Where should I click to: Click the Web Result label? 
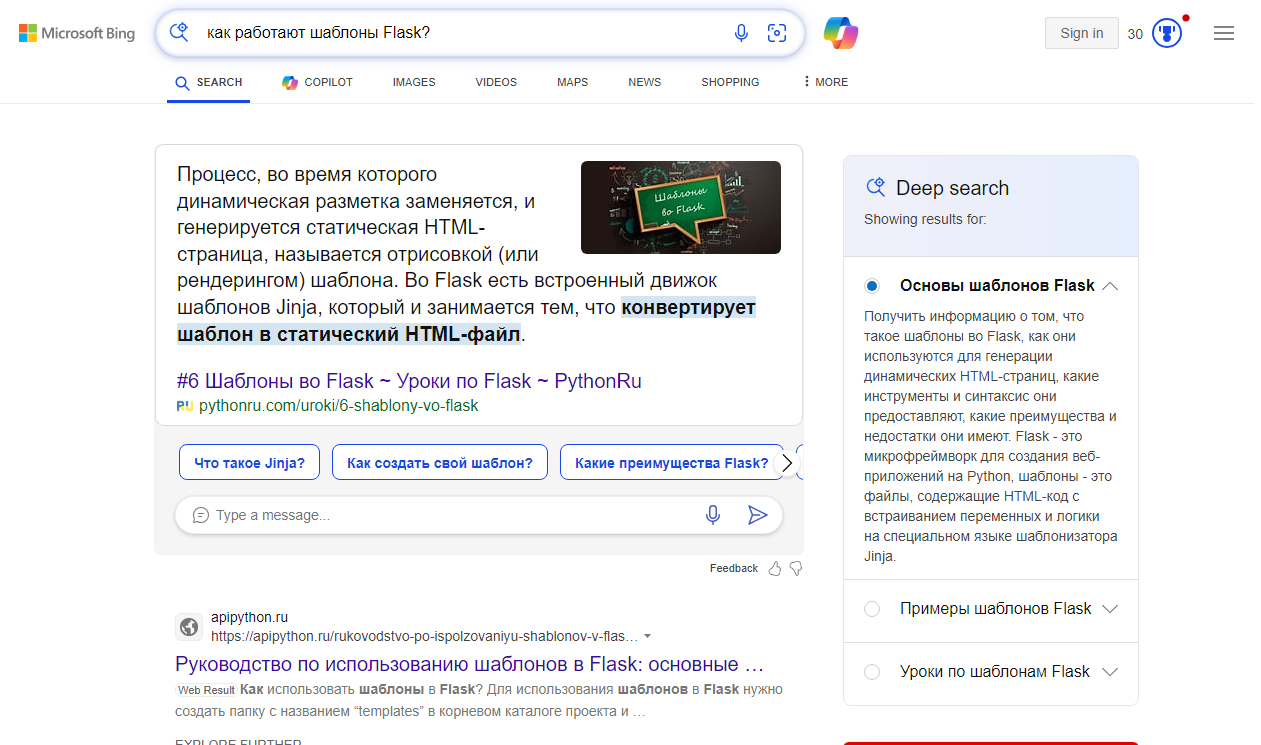coord(206,690)
